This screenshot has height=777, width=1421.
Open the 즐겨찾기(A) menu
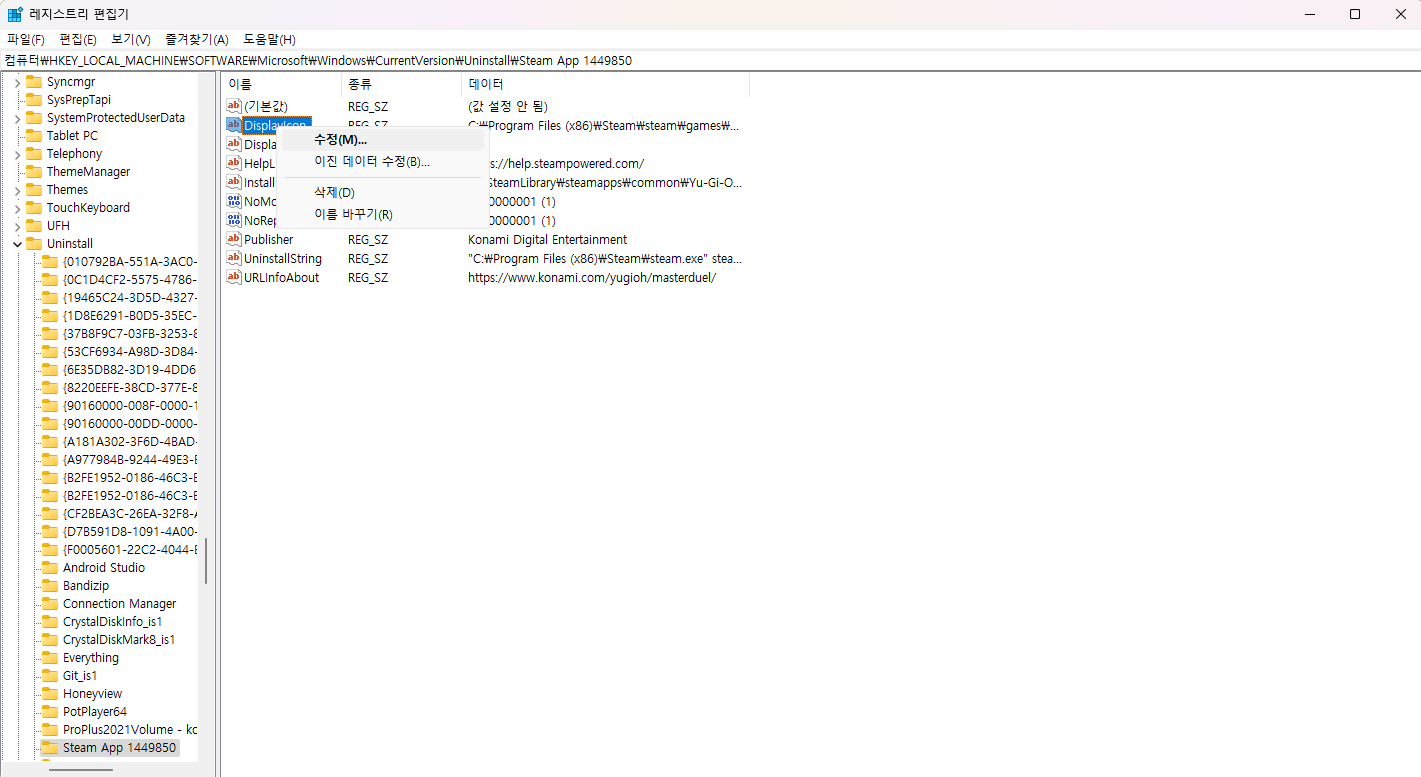tap(197, 39)
